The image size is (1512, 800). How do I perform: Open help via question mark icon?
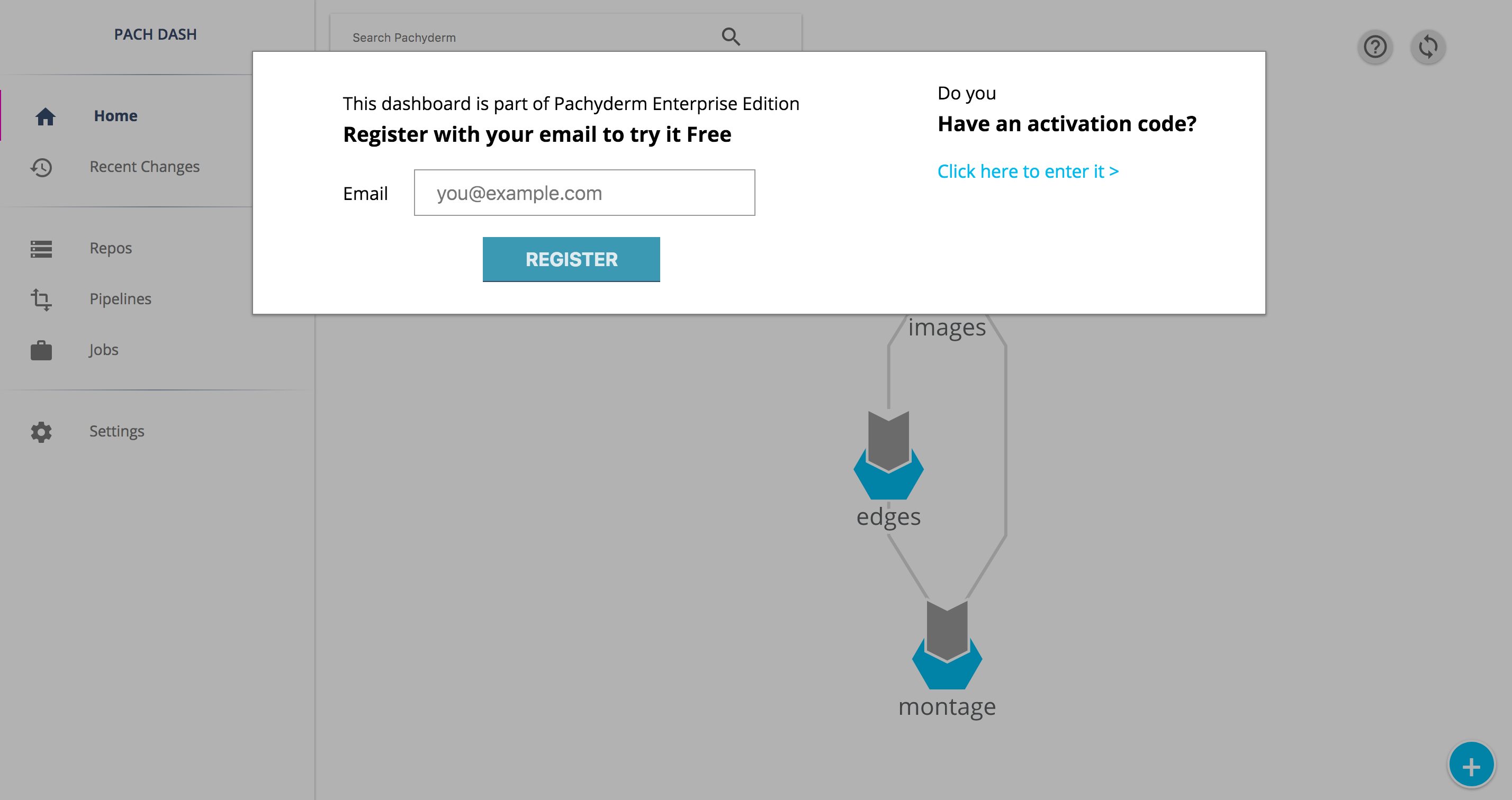[x=1375, y=47]
